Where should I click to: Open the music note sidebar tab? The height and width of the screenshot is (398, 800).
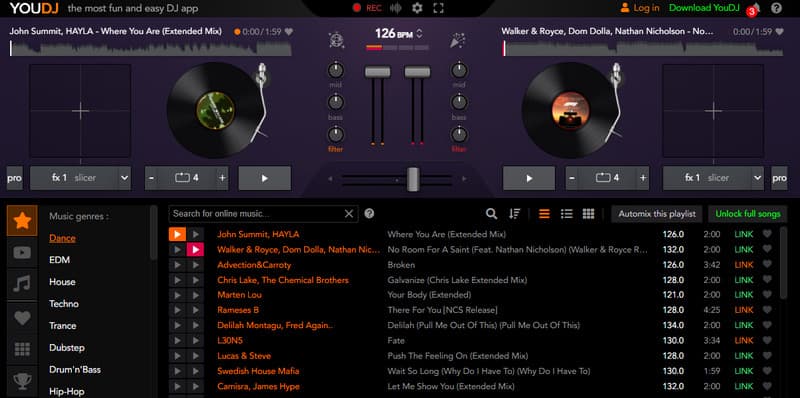coord(22,284)
